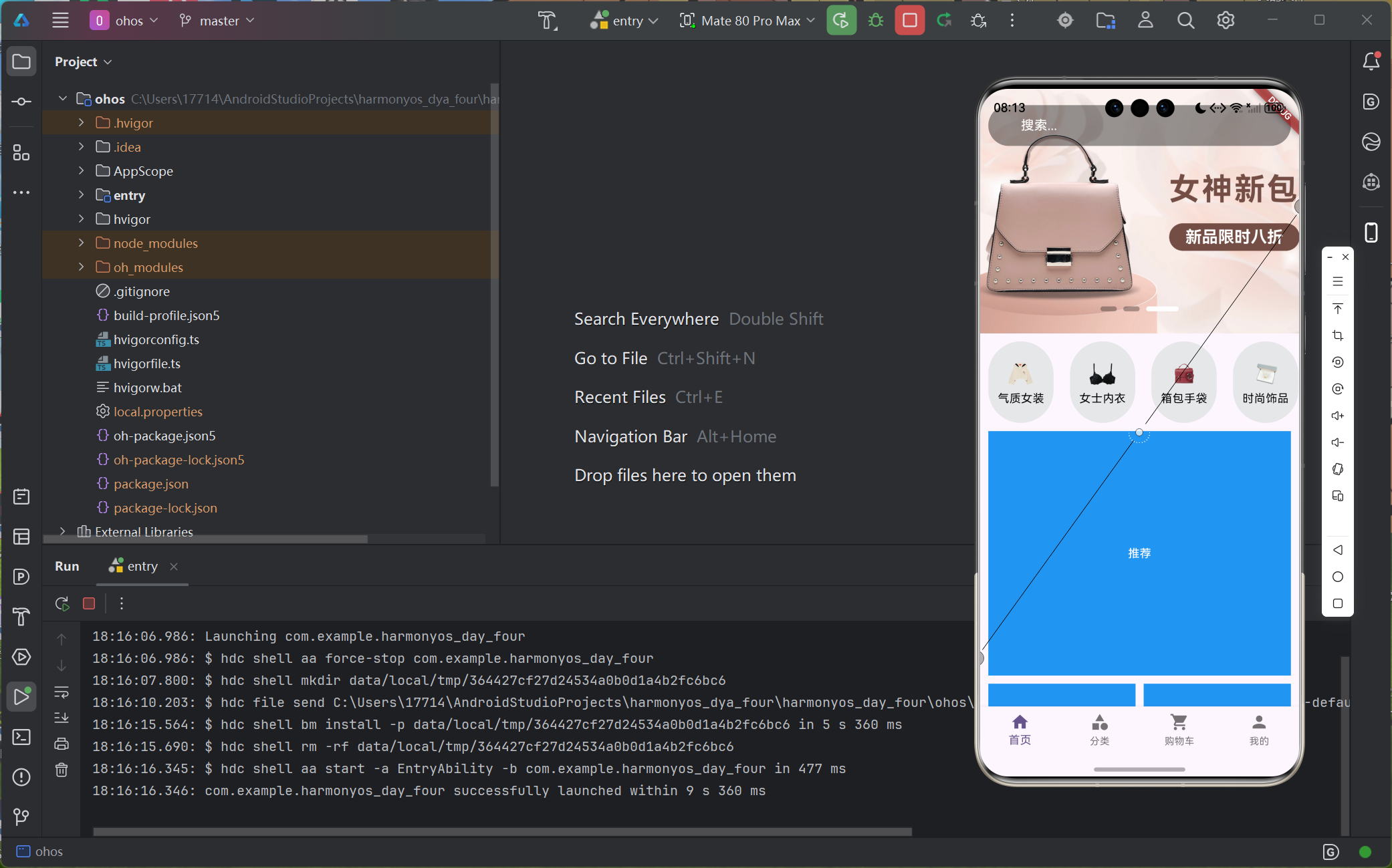1392x868 pixels.
Task: Toggle scroll to end in console
Action: 62,718
